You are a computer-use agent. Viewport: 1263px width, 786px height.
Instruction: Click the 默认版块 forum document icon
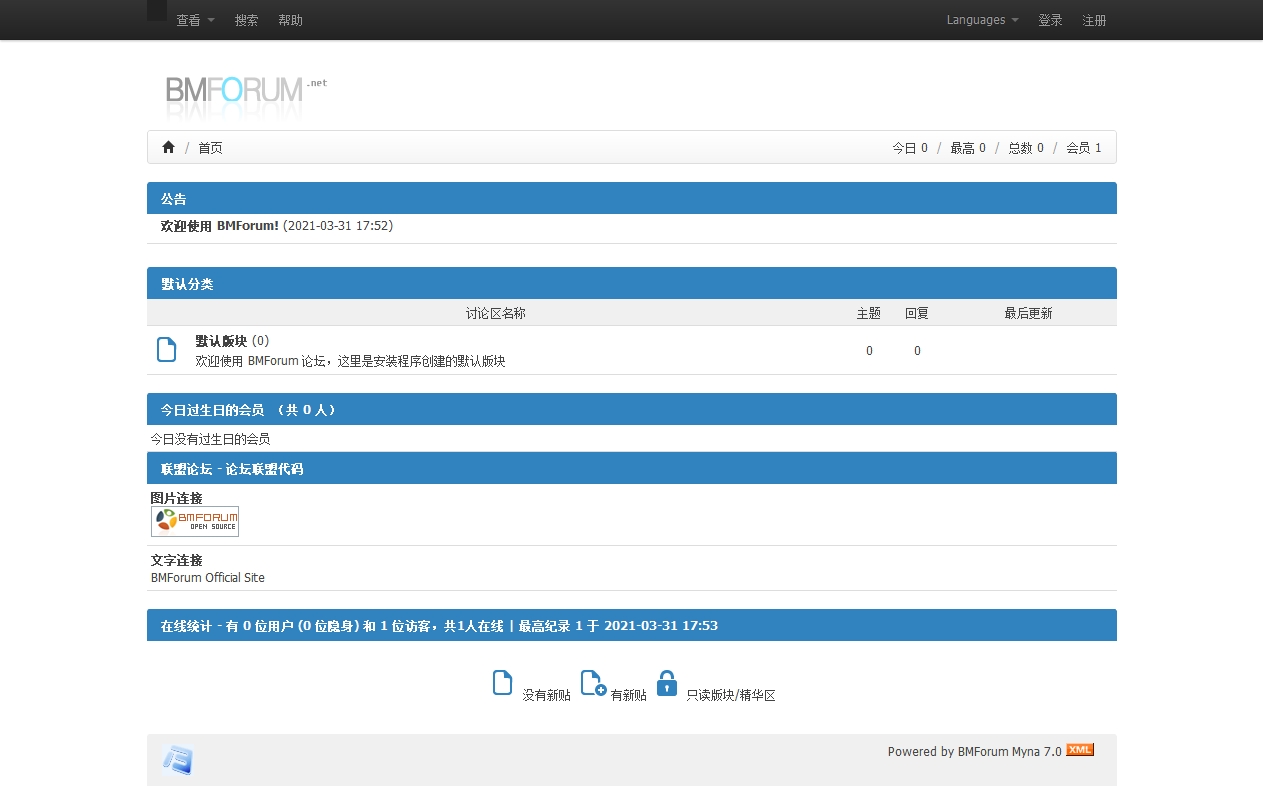pyautogui.click(x=167, y=349)
